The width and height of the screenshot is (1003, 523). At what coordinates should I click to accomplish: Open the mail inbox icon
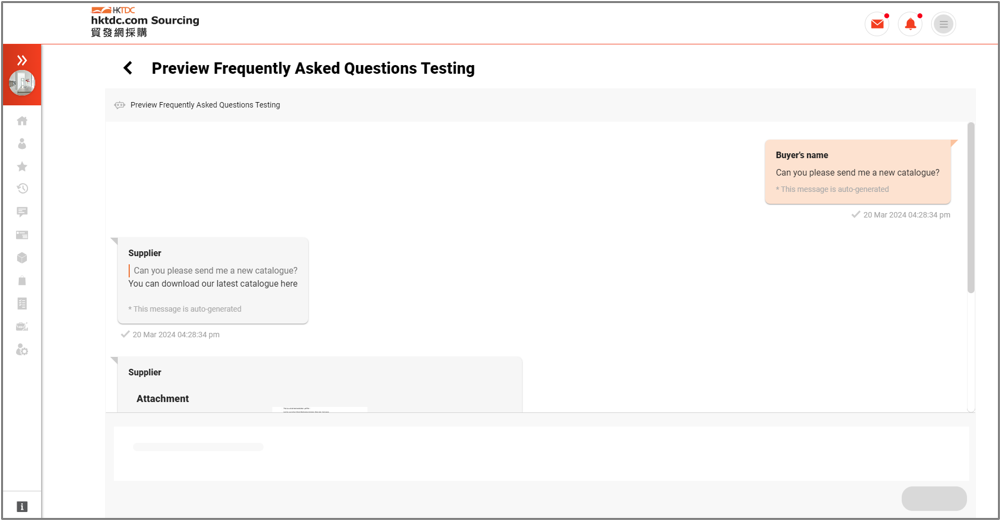tap(877, 24)
